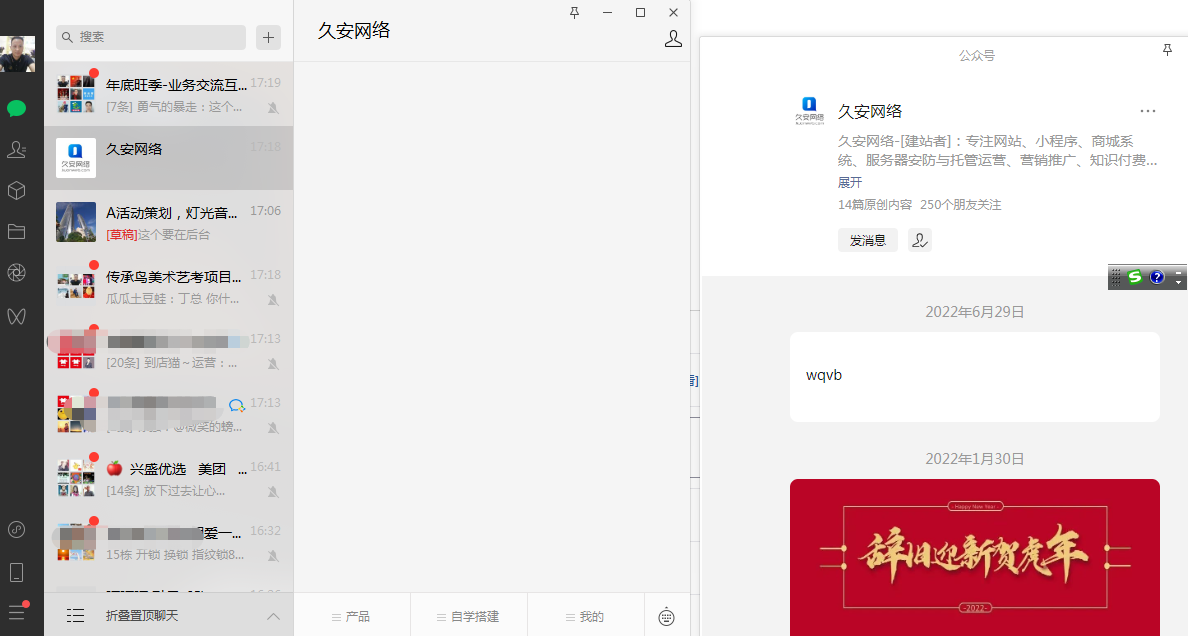
Task: Click the mute bell icon on 15栋 开锁 chat row
Action: click(x=273, y=555)
